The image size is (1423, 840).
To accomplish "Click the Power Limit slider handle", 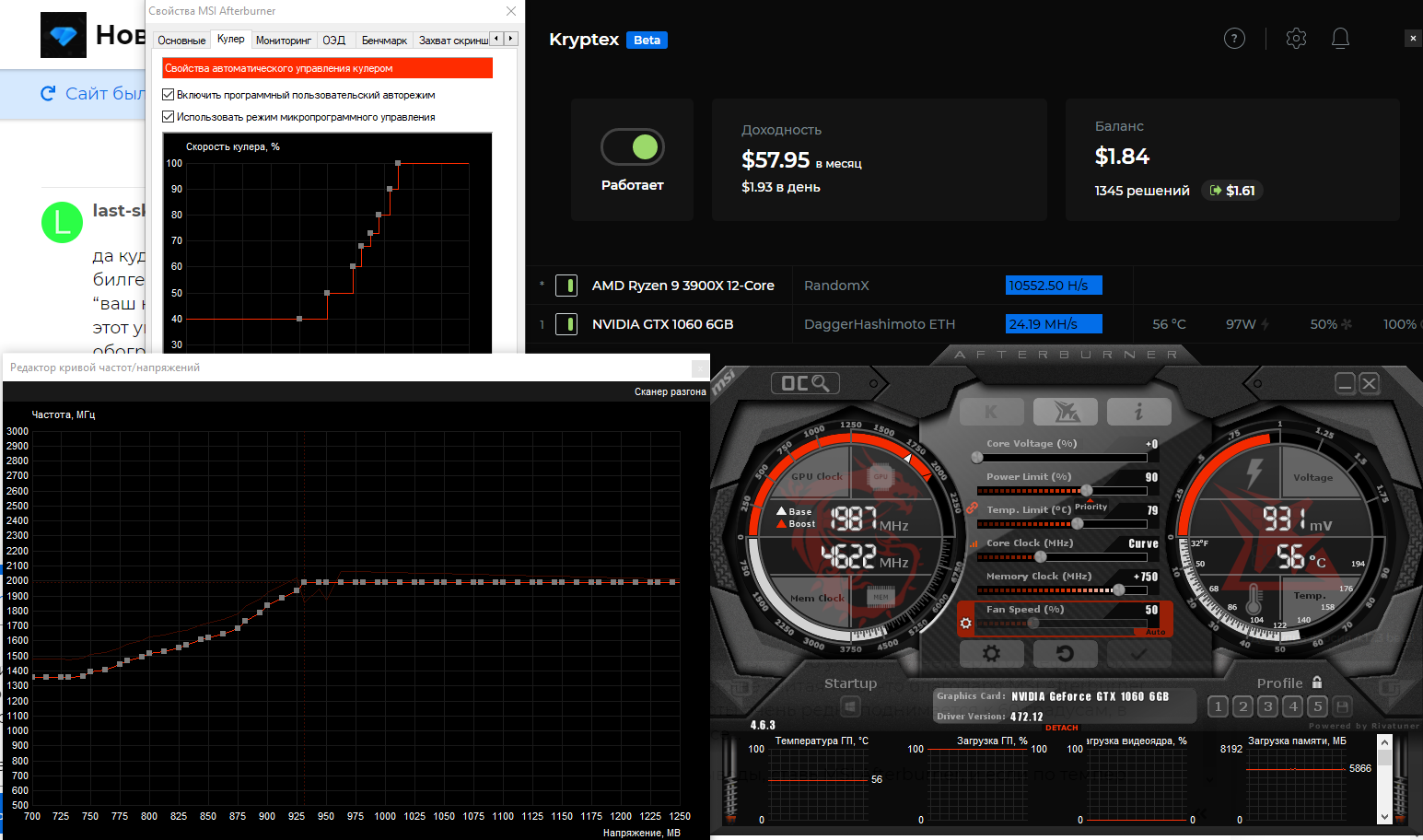I will pyautogui.click(x=1087, y=490).
